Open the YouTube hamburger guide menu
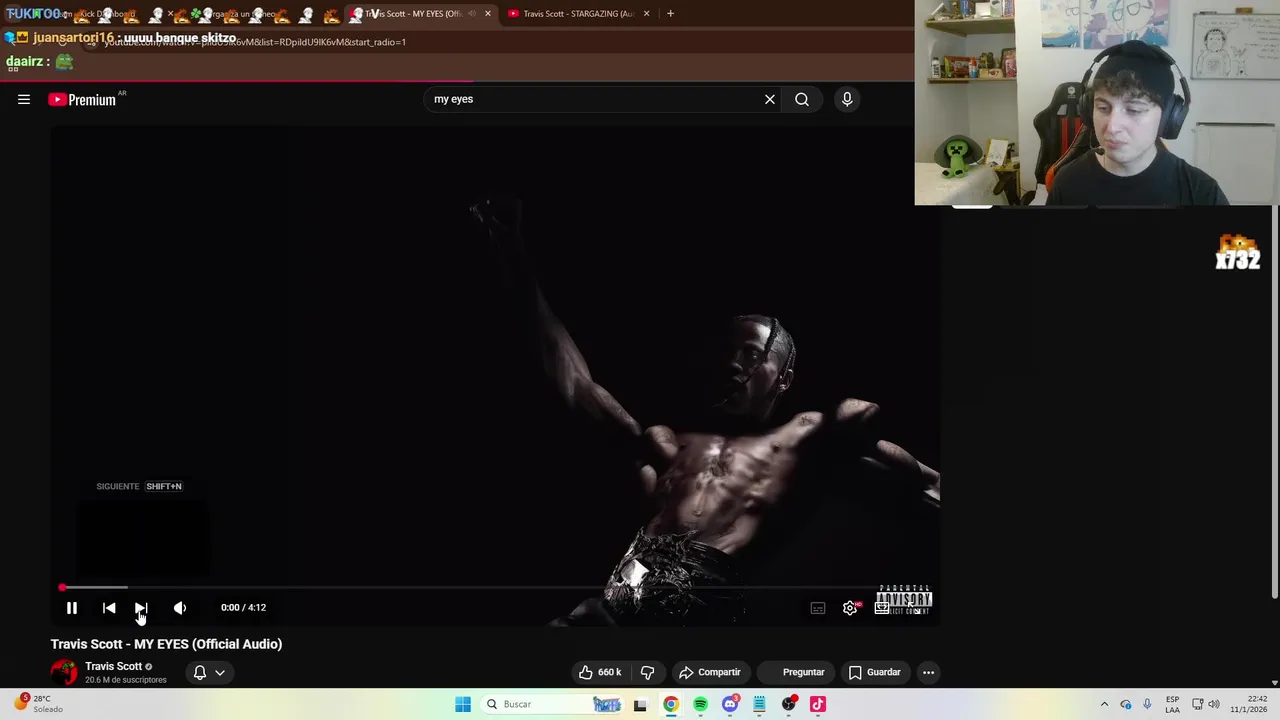 click(x=24, y=99)
